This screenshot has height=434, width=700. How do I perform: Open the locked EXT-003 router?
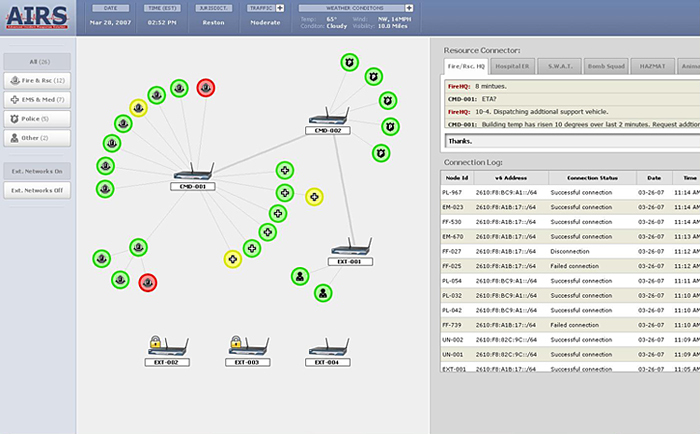[x=247, y=351]
